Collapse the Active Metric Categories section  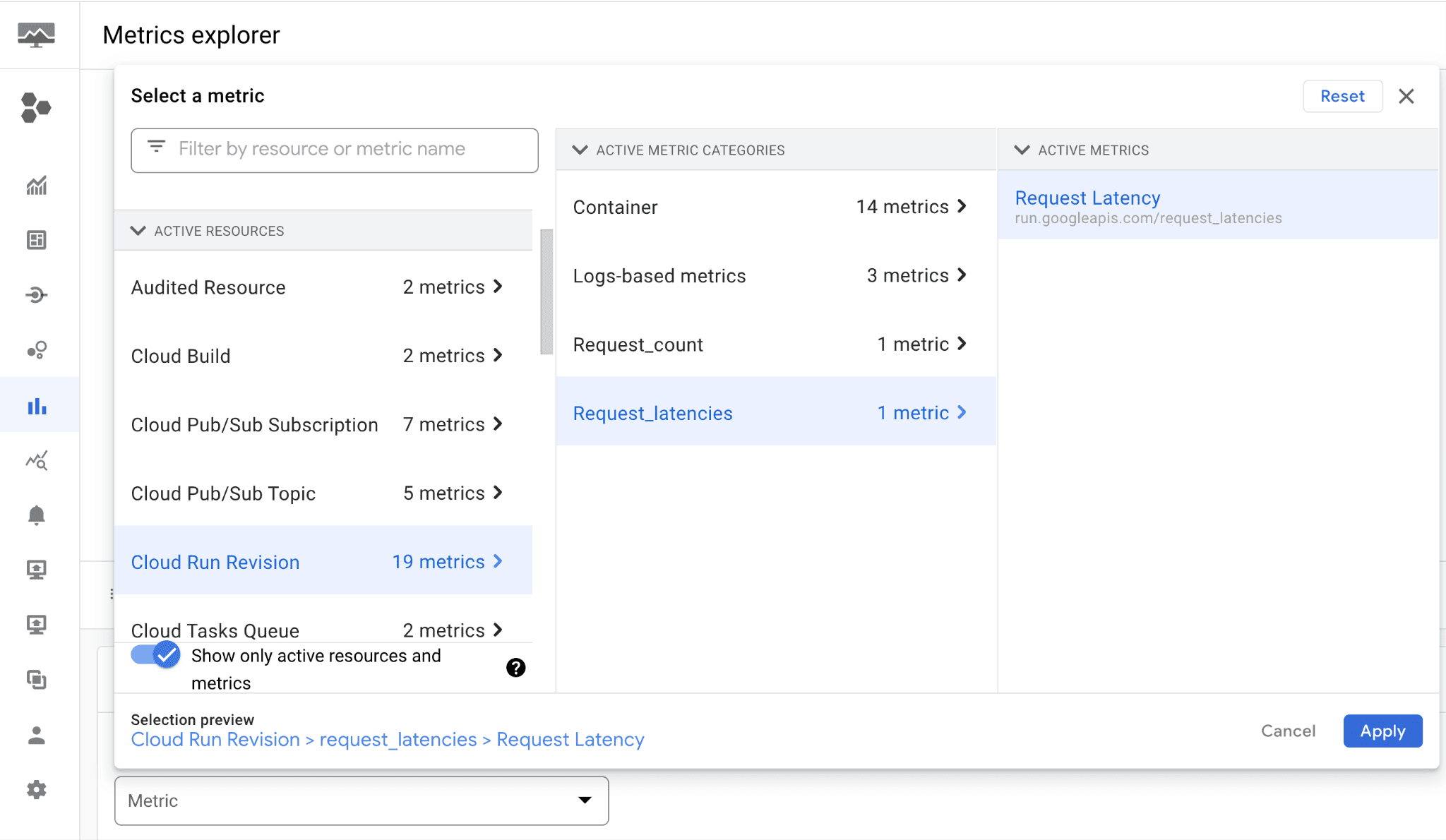point(580,150)
